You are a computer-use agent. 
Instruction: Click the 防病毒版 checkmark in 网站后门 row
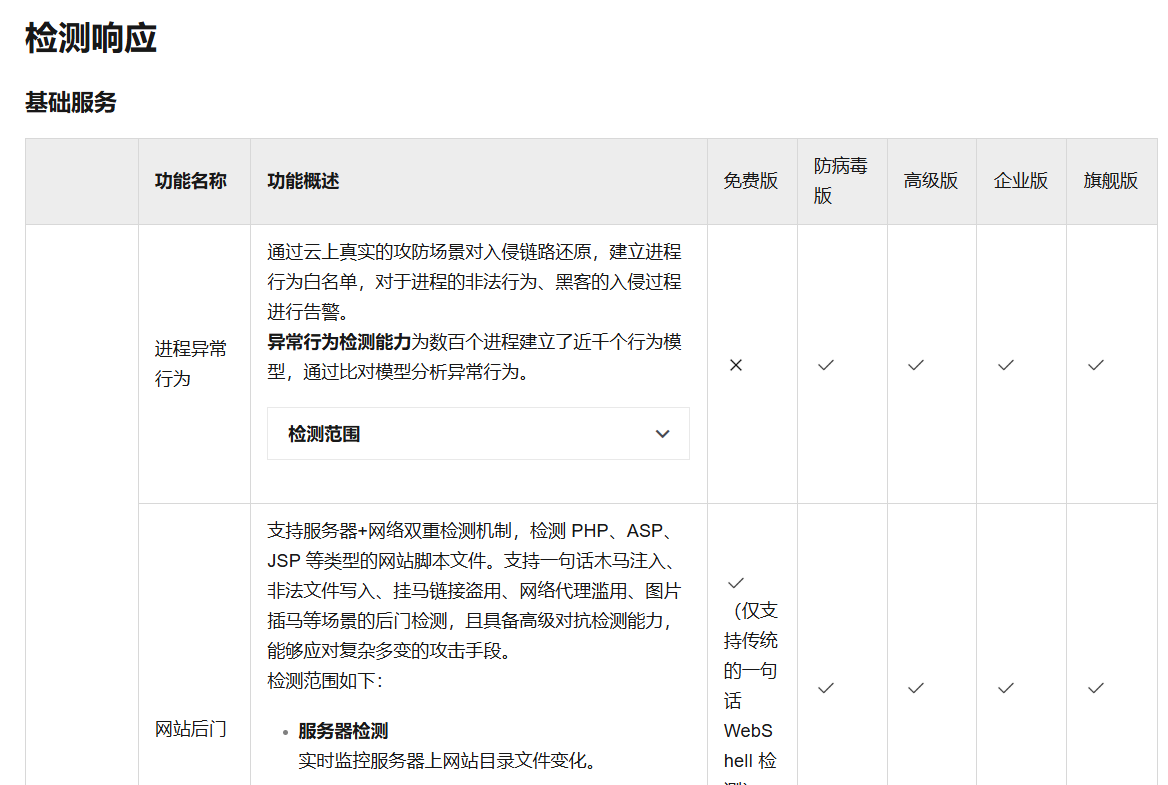[x=826, y=688]
